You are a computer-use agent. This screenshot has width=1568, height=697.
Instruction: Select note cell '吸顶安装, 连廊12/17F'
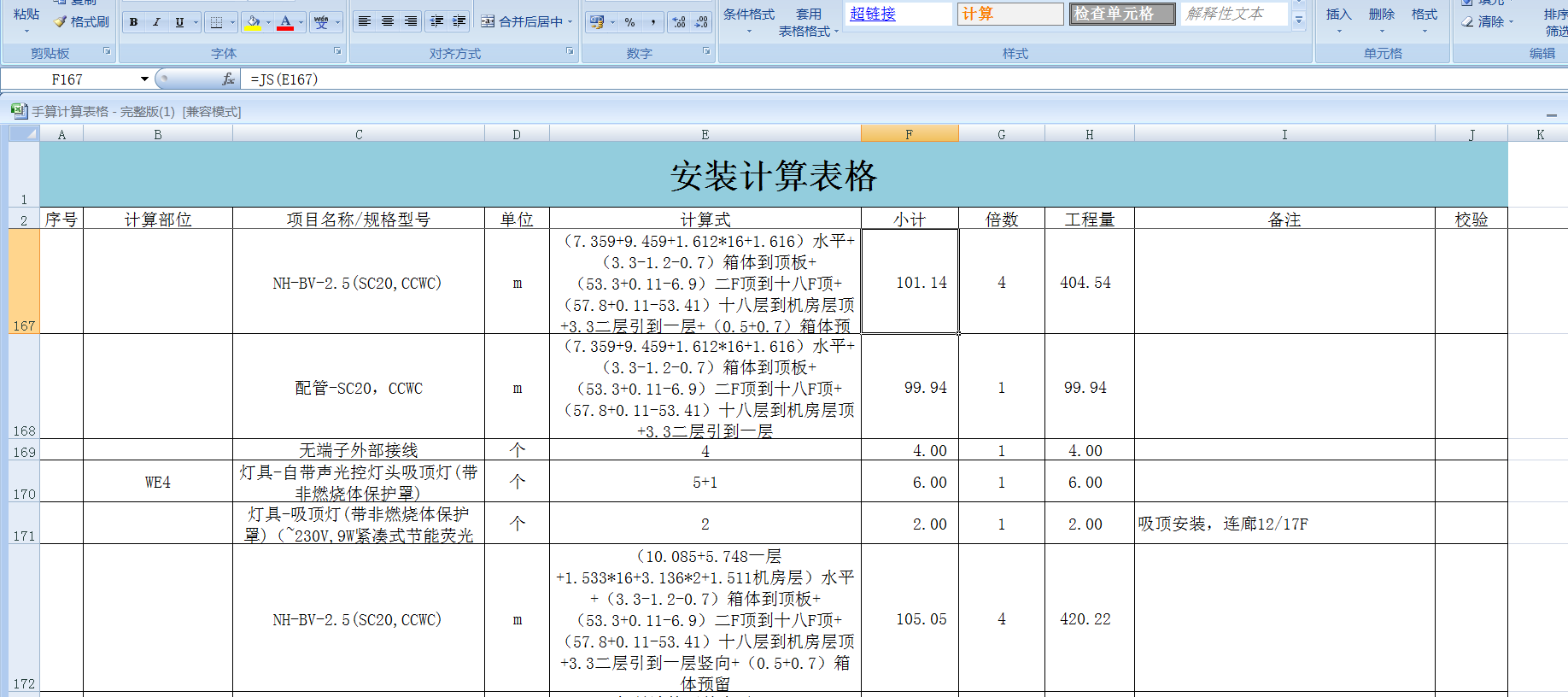point(1284,524)
